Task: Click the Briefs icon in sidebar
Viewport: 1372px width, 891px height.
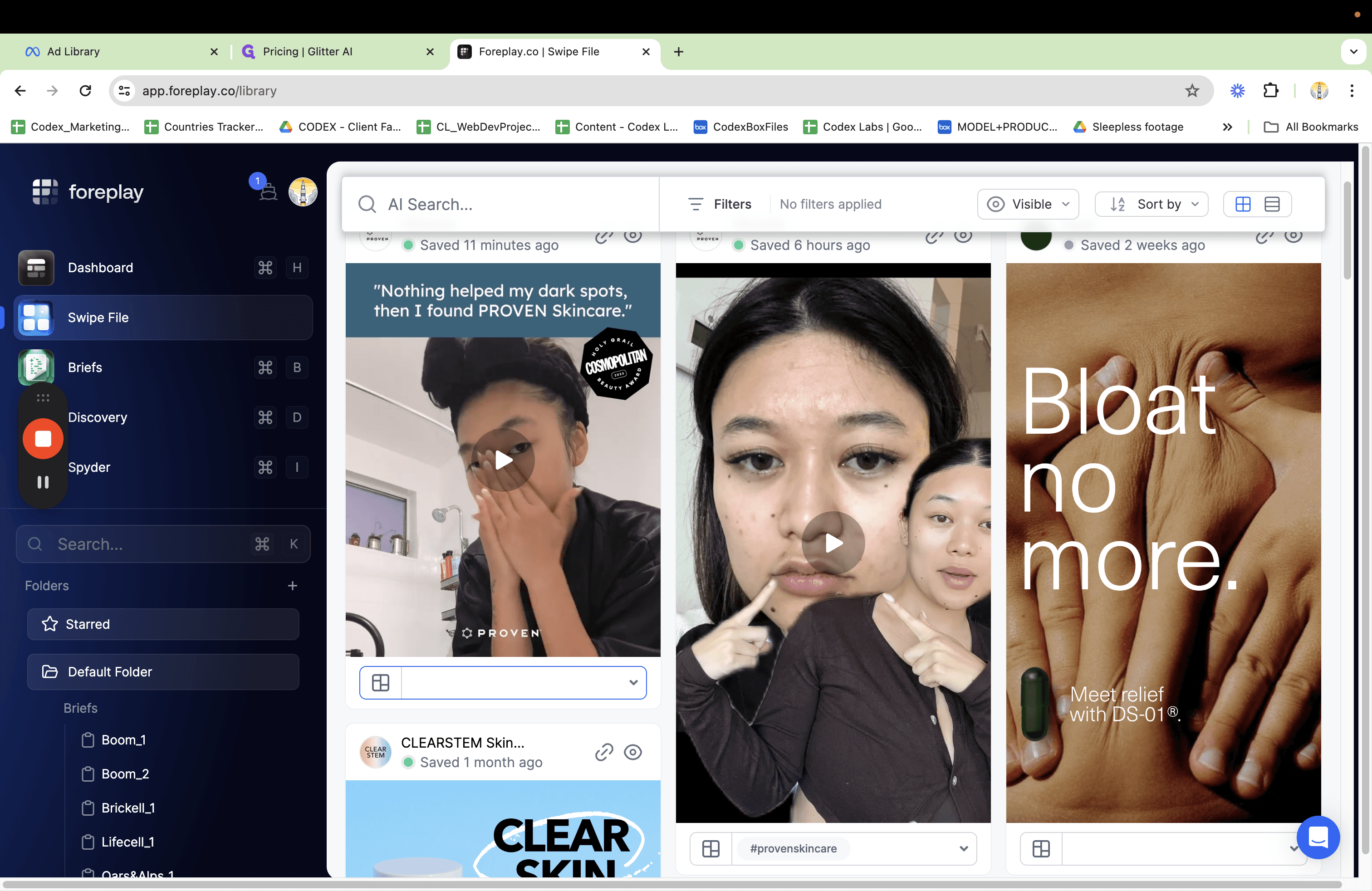Action: coord(36,367)
